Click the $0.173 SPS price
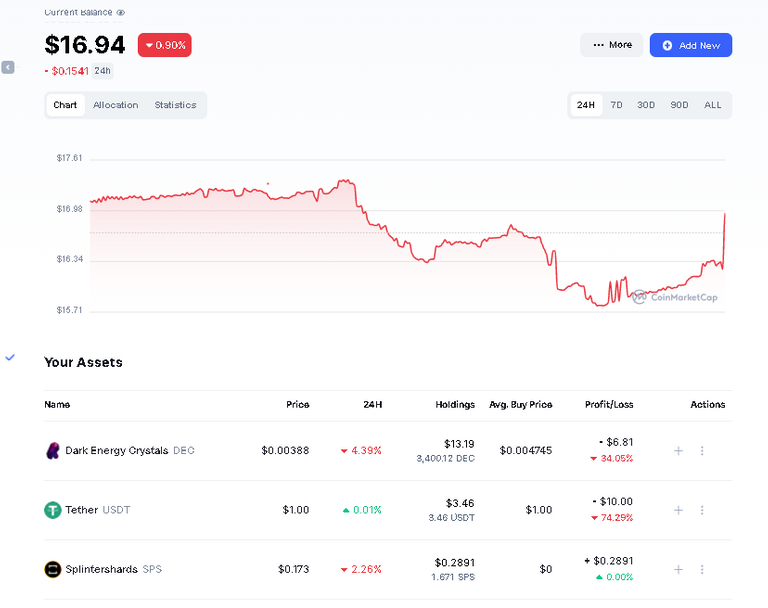 293,569
